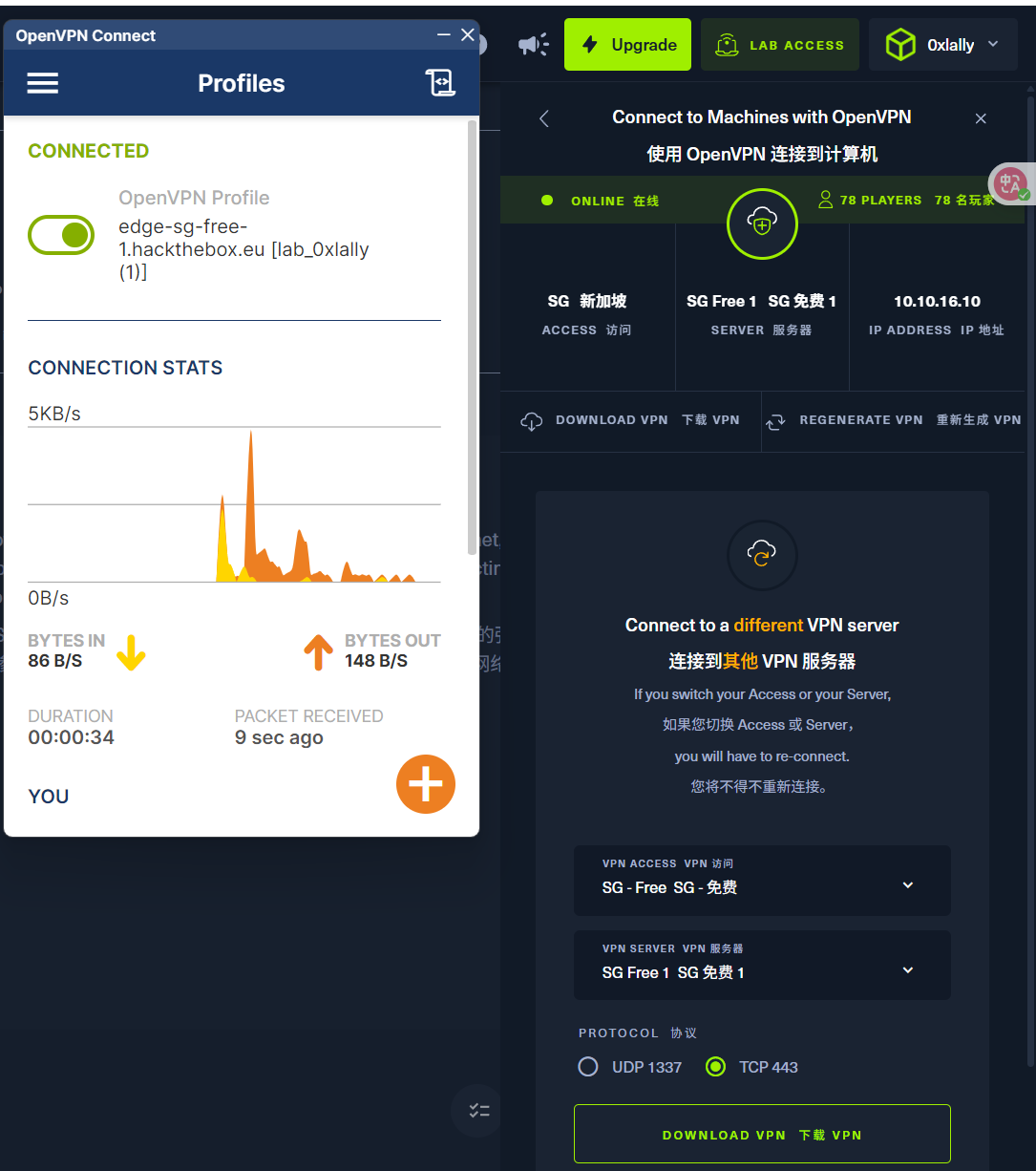The image size is (1036, 1171).
Task: Click the yellow Bytes In down arrow
Action: pyautogui.click(x=131, y=652)
